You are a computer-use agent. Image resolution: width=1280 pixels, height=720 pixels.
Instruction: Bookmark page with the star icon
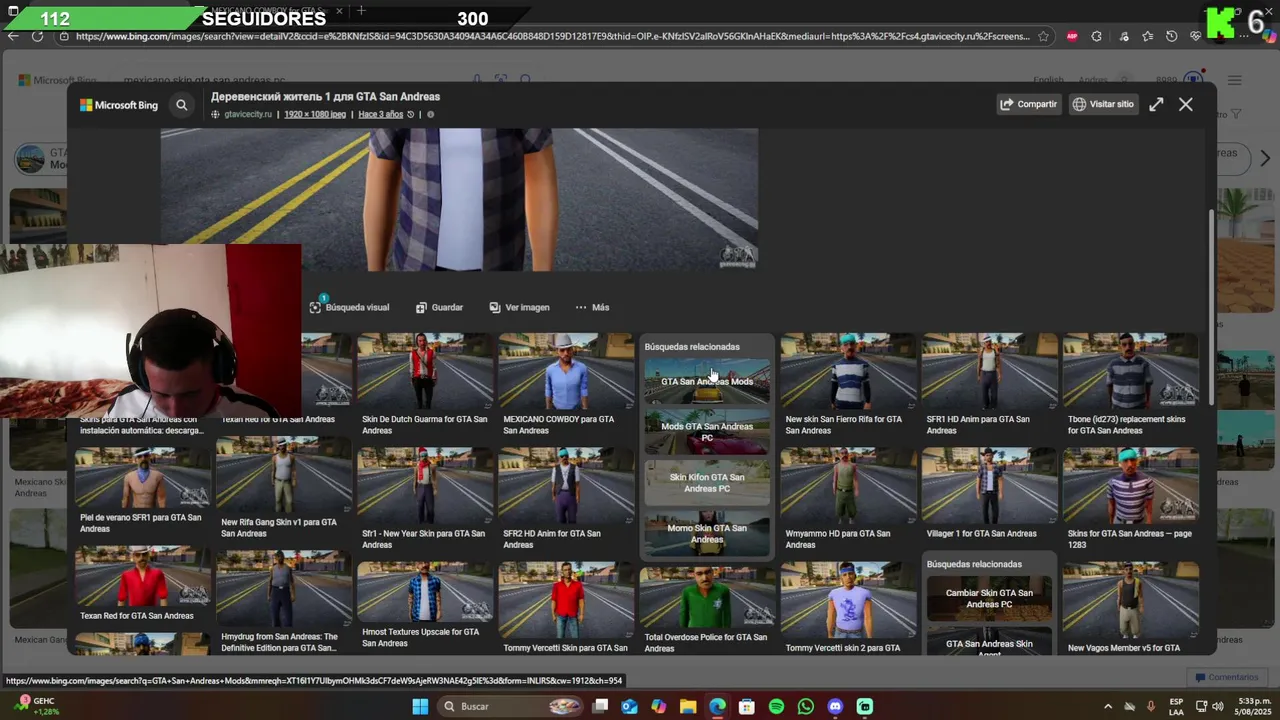1043,36
